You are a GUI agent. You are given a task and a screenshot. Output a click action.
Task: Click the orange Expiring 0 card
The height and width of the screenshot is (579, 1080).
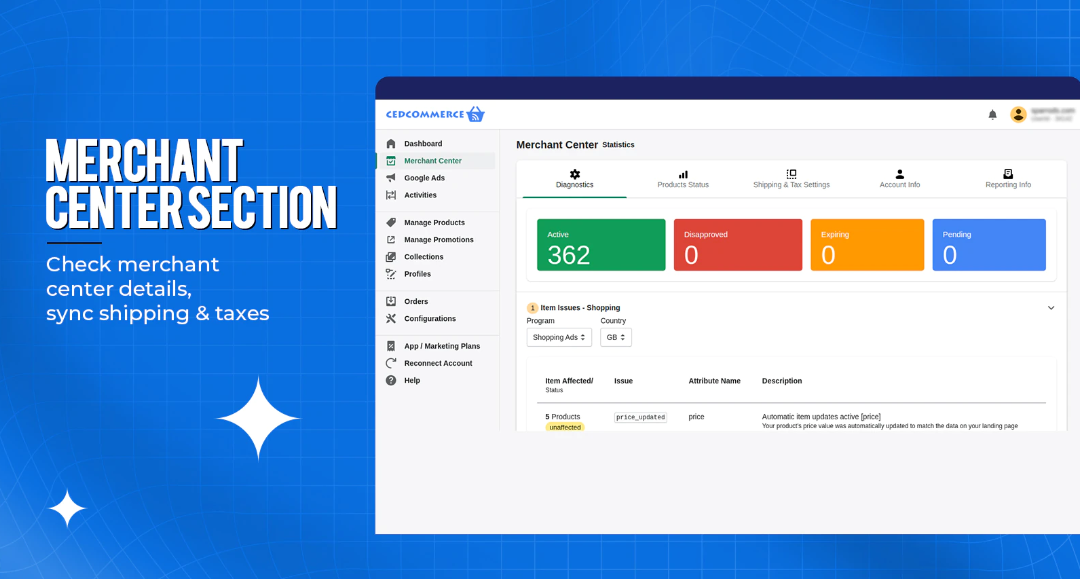pos(867,245)
